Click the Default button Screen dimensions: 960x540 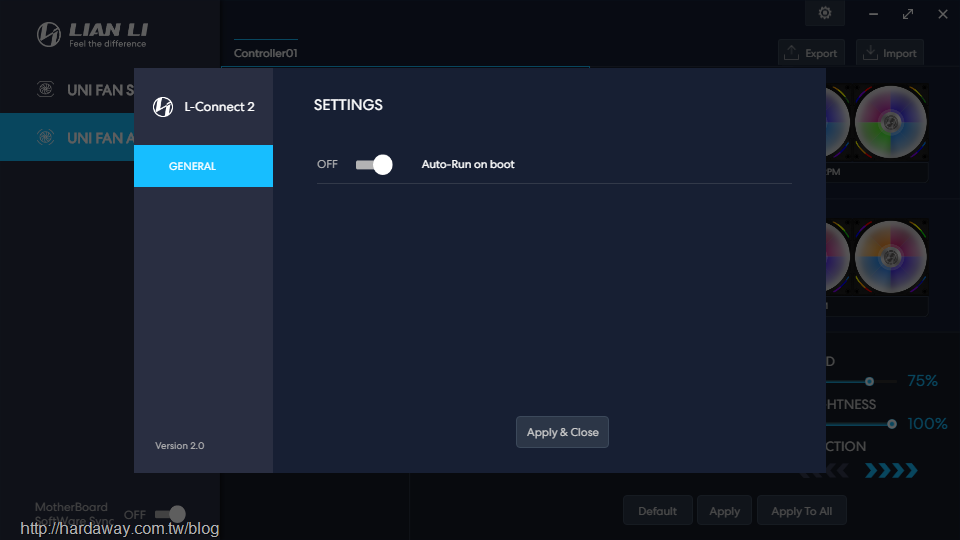click(658, 511)
